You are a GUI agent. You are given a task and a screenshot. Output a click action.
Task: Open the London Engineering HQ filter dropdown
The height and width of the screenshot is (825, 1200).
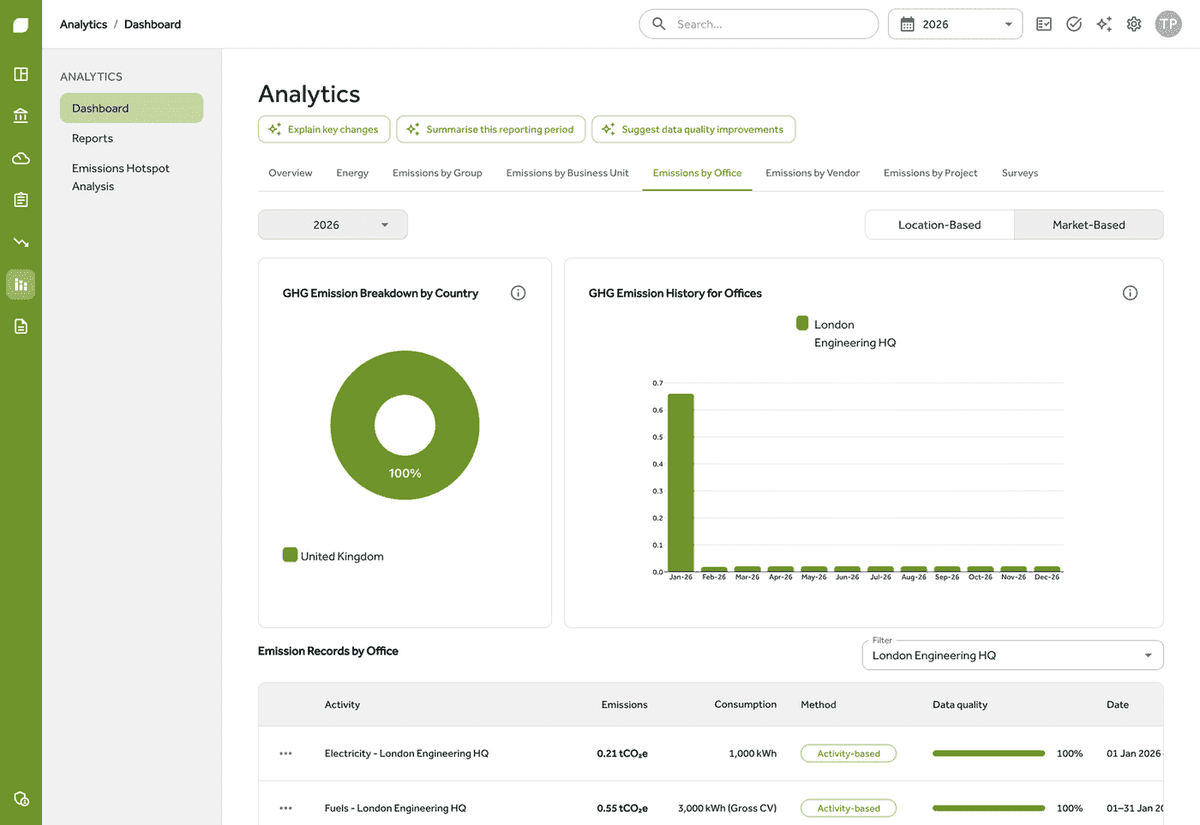[x=1013, y=655]
